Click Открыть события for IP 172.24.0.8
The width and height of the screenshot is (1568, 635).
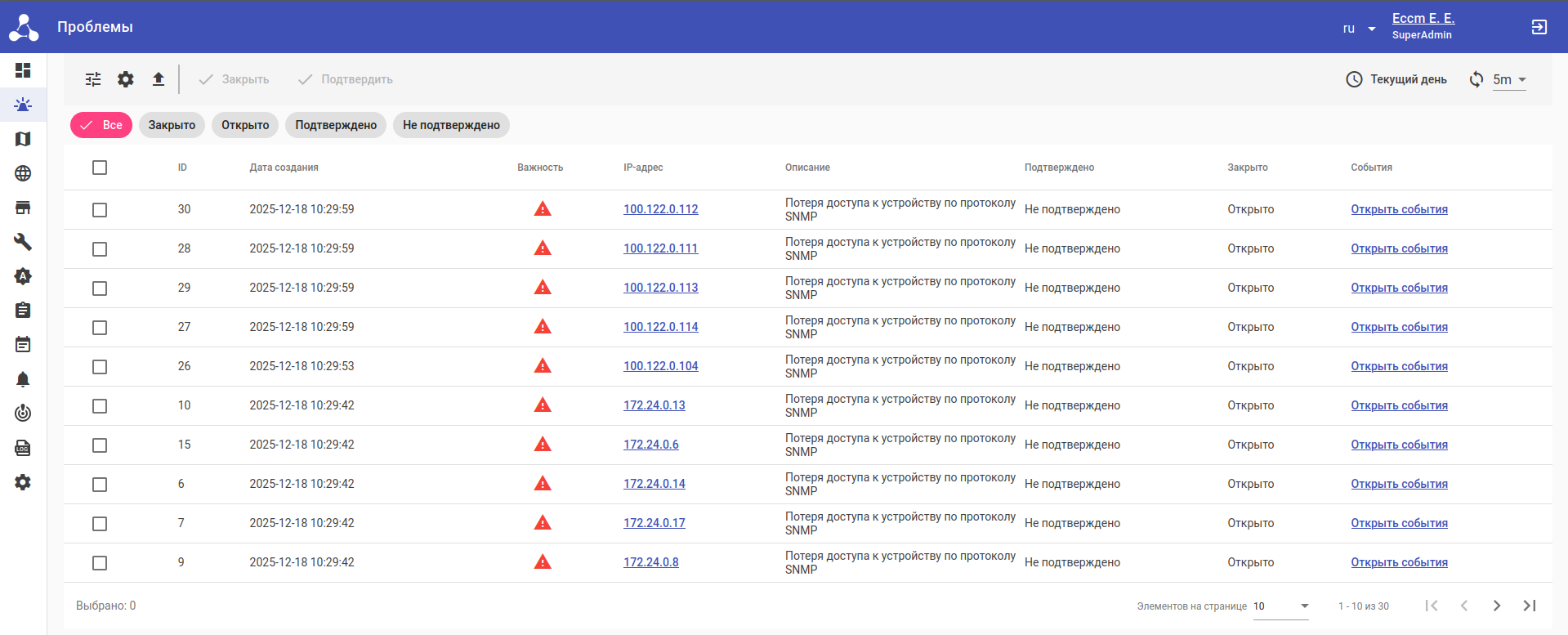click(1399, 562)
